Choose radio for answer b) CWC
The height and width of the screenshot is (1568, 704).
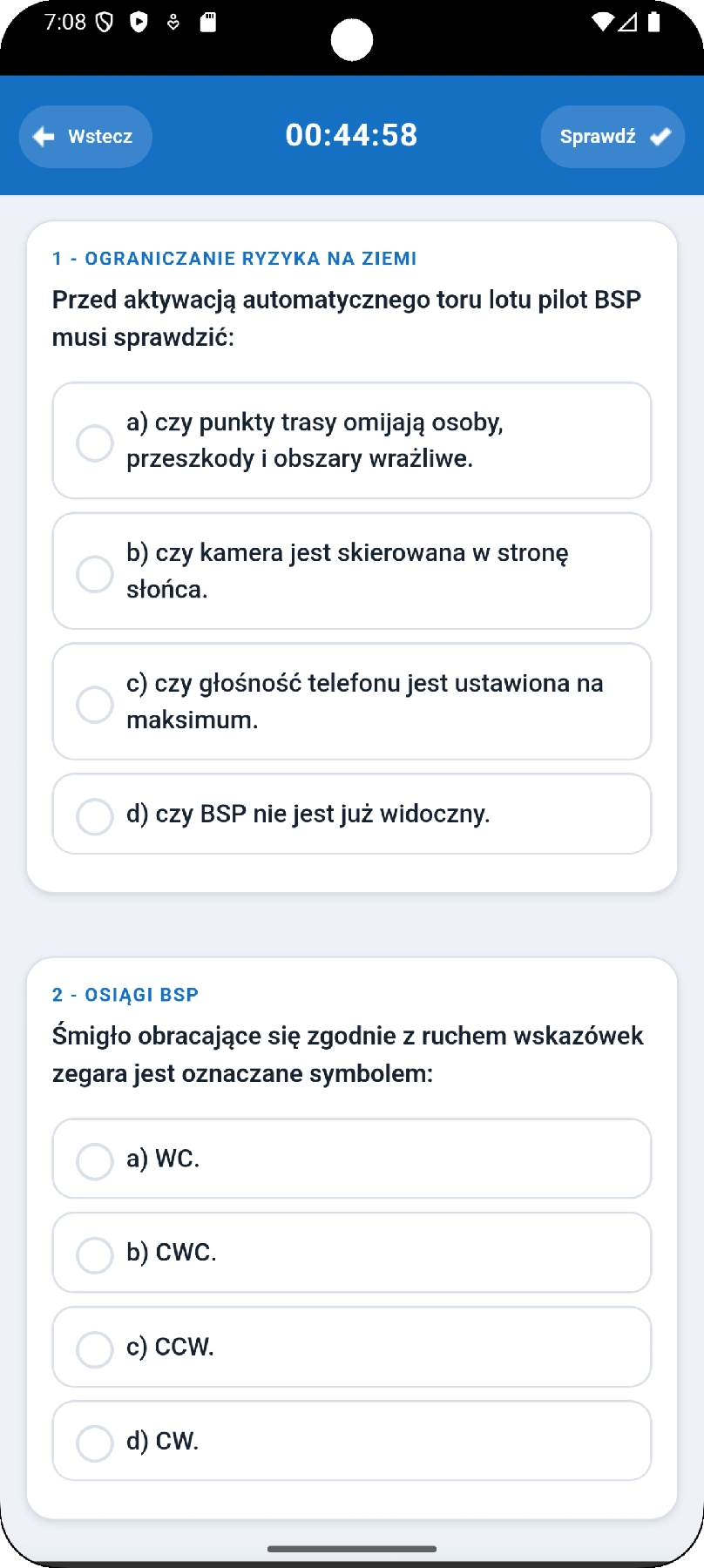pos(95,1254)
